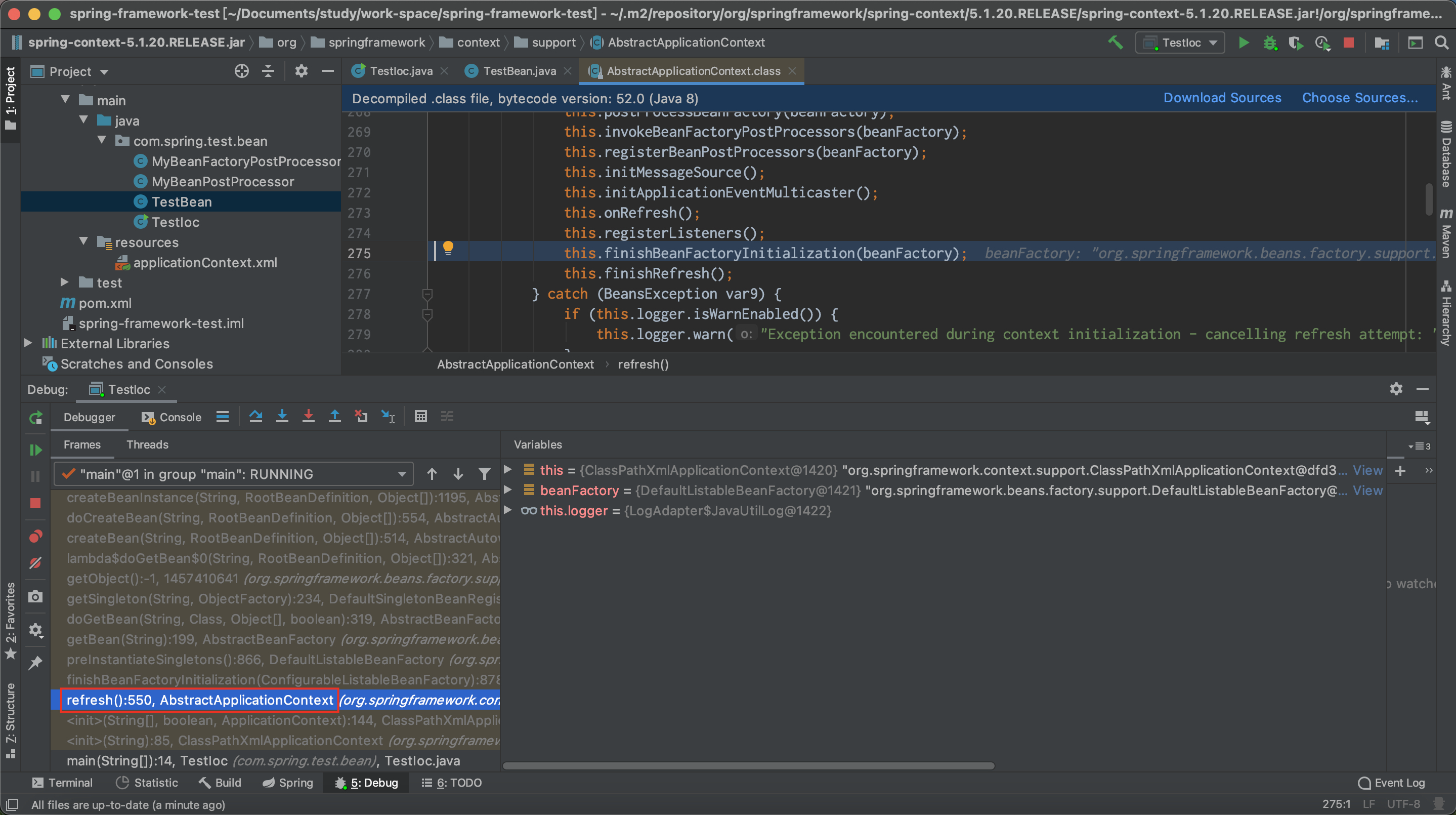Viewport: 1456px width, 815px height.
Task: Toggle the frames filter funnel icon
Action: [484, 474]
